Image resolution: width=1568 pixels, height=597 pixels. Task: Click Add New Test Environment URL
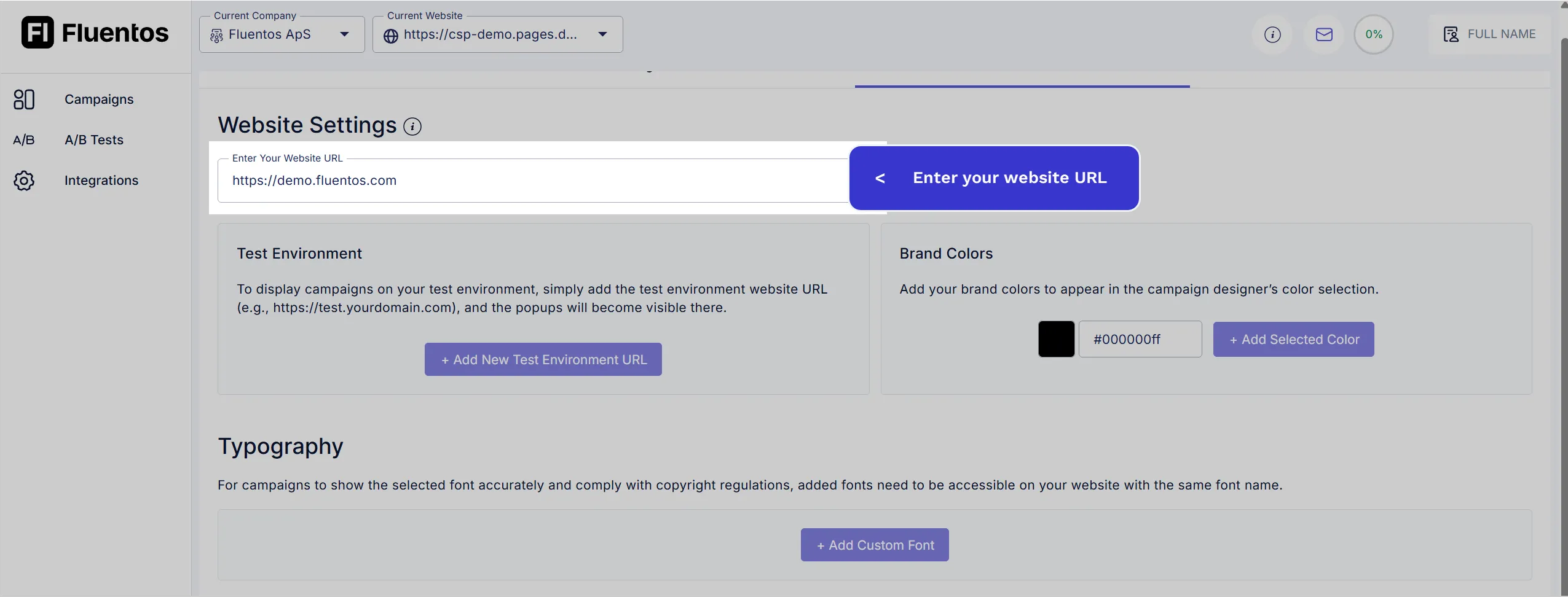click(543, 359)
